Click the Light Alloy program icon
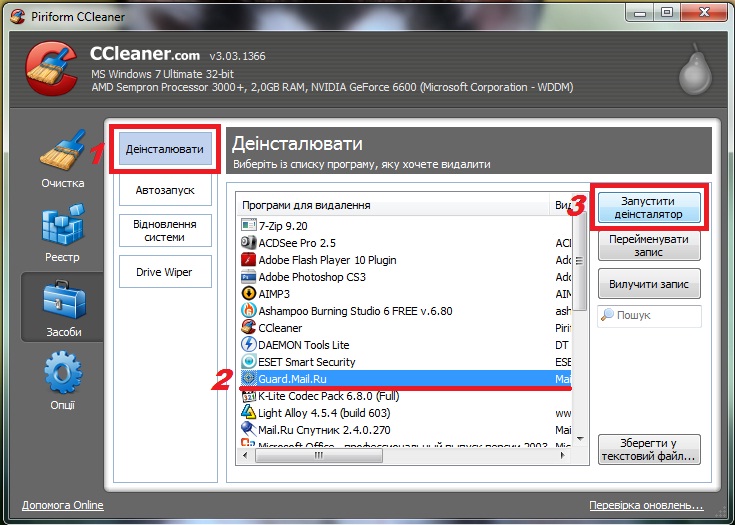Screen dimensions: 735x525 [x=248, y=412]
